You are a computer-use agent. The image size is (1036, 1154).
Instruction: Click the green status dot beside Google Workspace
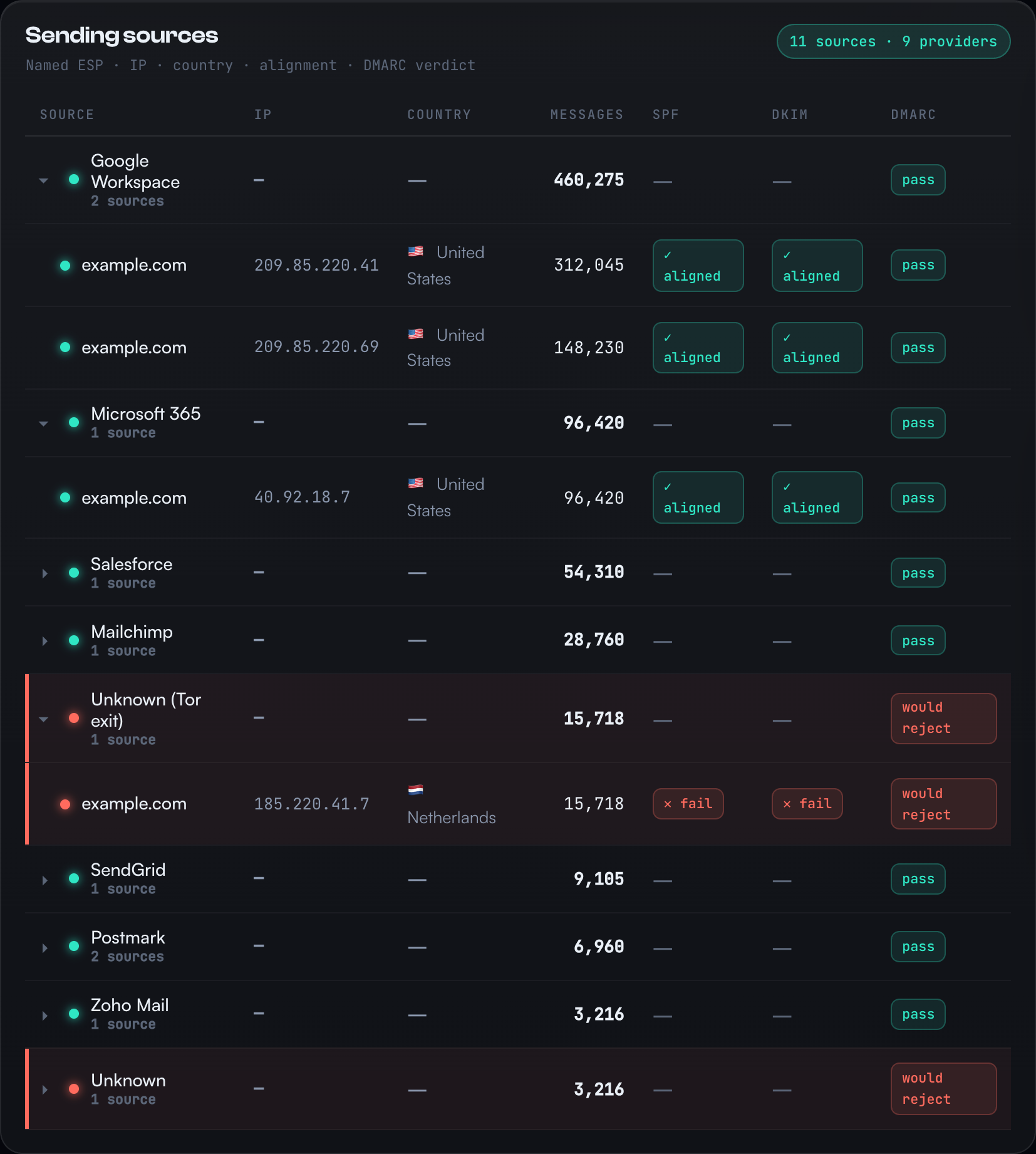(74, 179)
